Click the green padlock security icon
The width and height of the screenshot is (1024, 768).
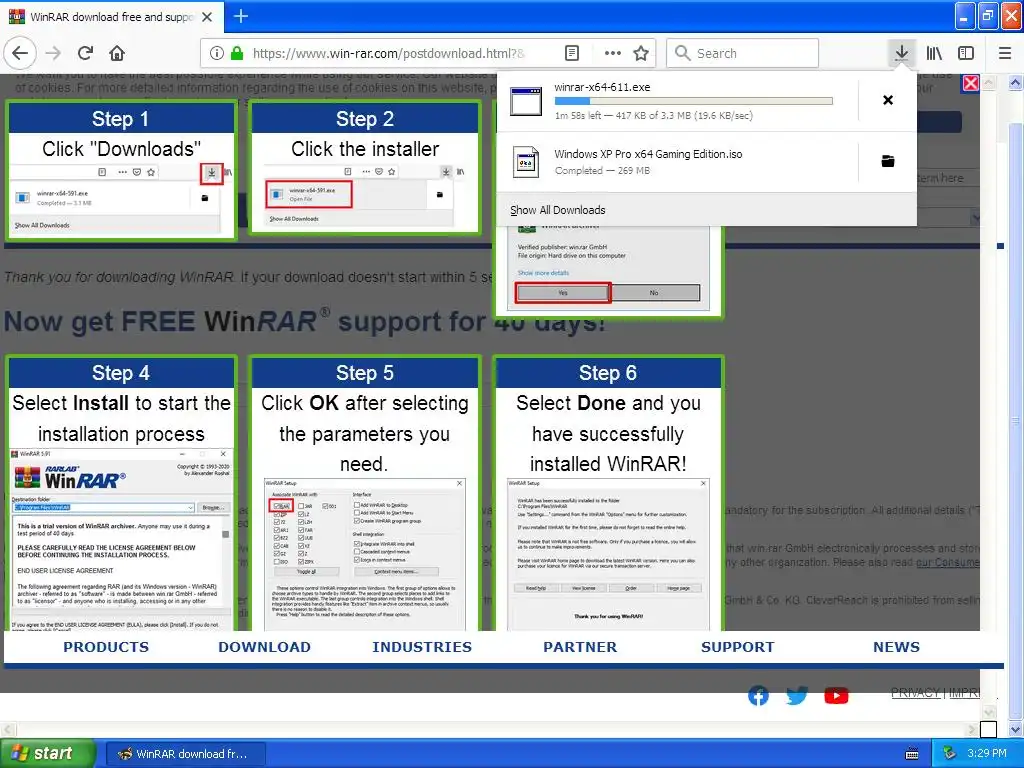coord(237,53)
